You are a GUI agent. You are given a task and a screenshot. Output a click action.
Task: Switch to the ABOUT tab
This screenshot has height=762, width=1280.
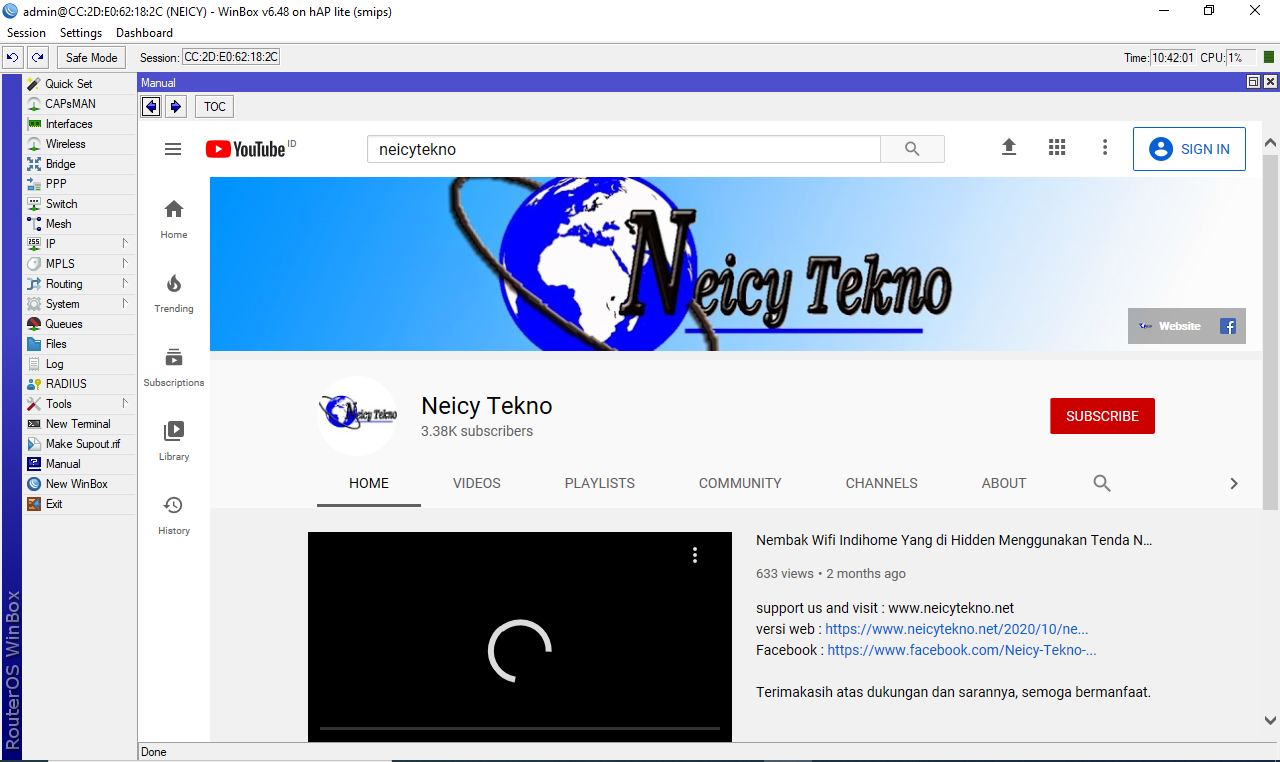(1004, 483)
